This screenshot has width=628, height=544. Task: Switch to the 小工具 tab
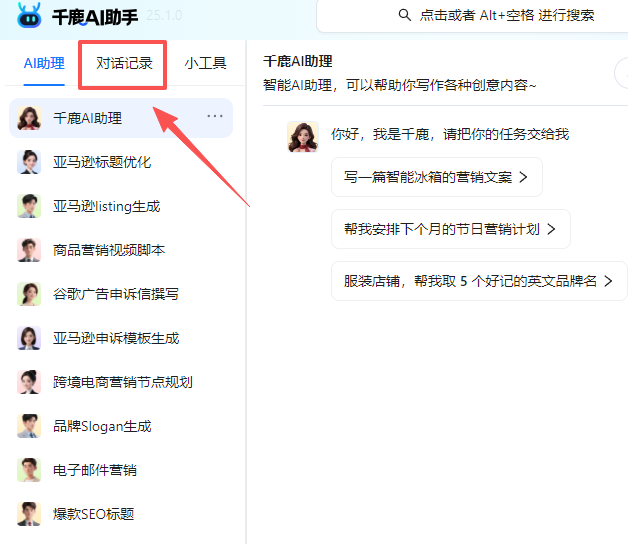(x=205, y=63)
